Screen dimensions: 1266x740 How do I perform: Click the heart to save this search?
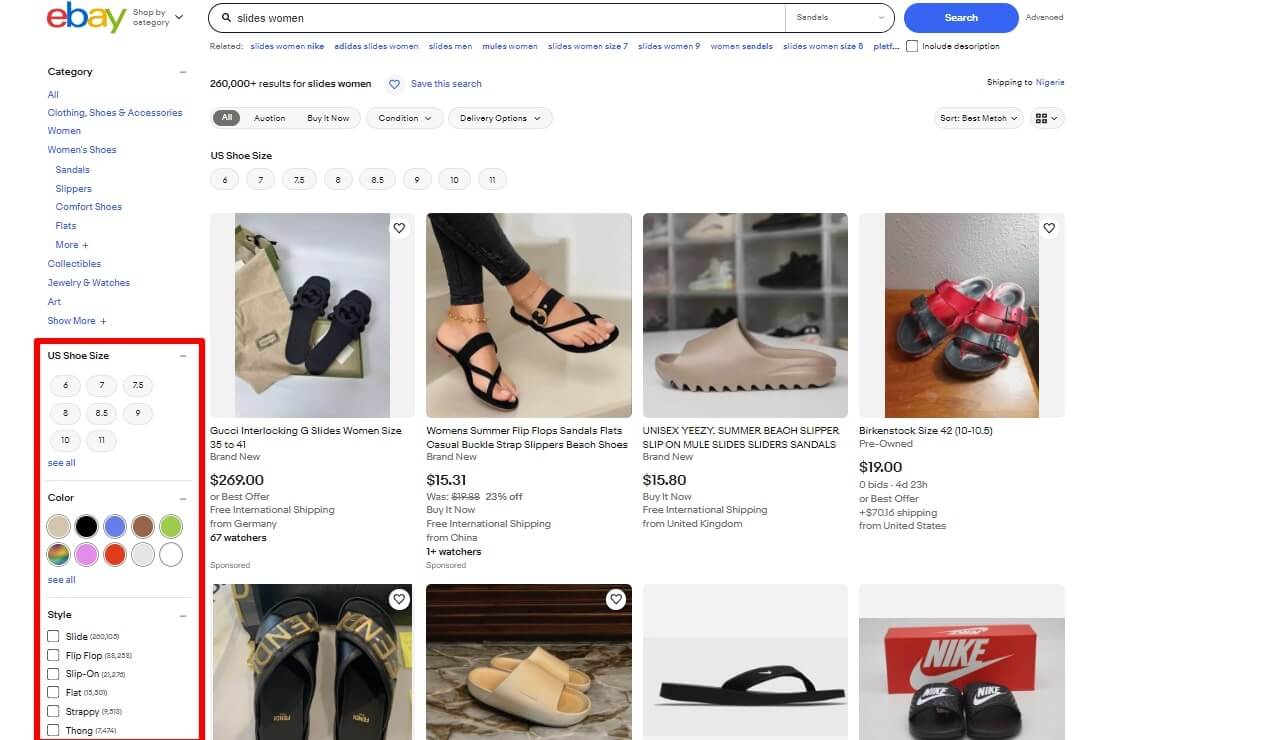point(394,84)
